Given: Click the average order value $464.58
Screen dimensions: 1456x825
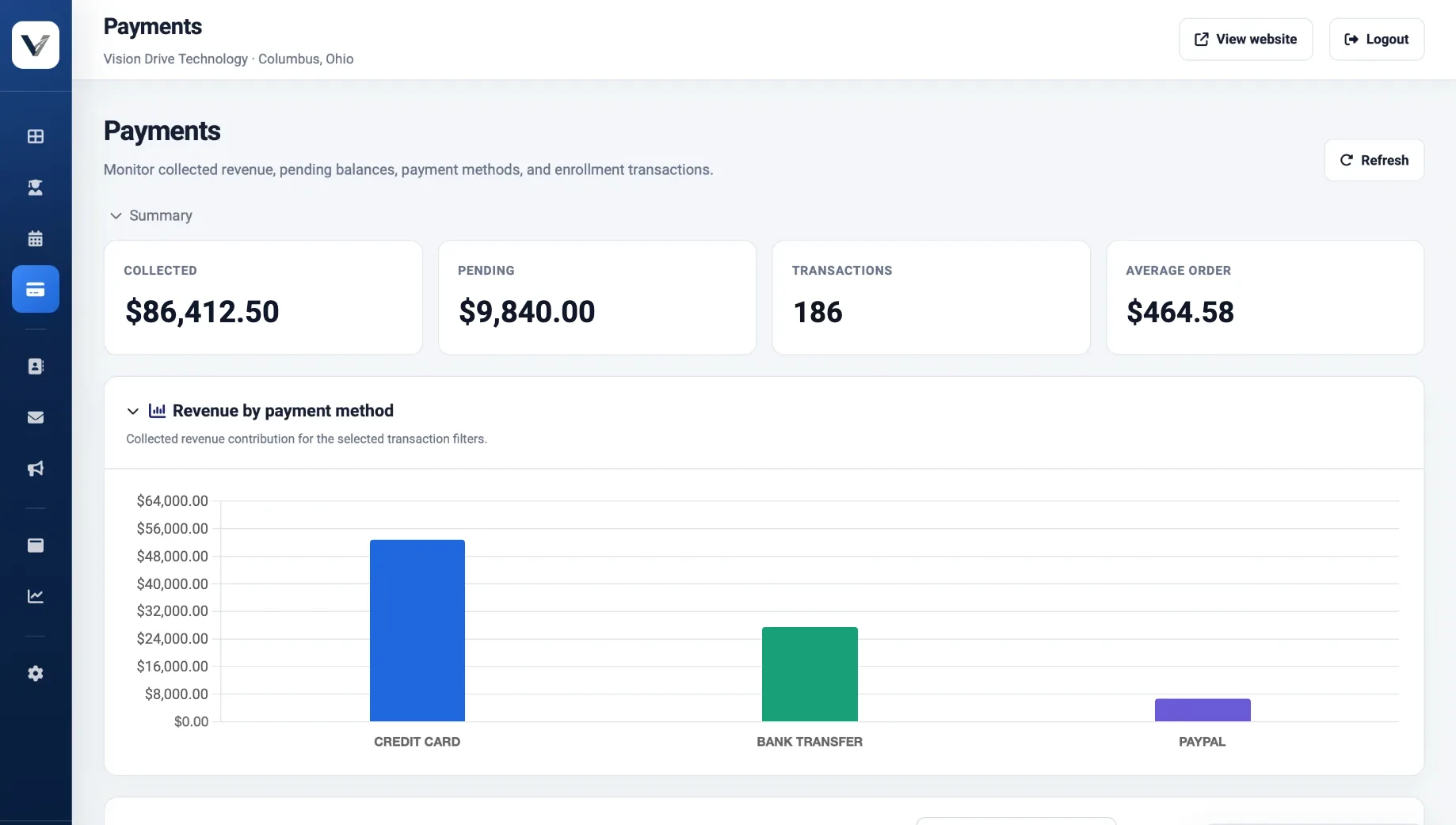Looking at the screenshot, I should (x=1180, y=312).
